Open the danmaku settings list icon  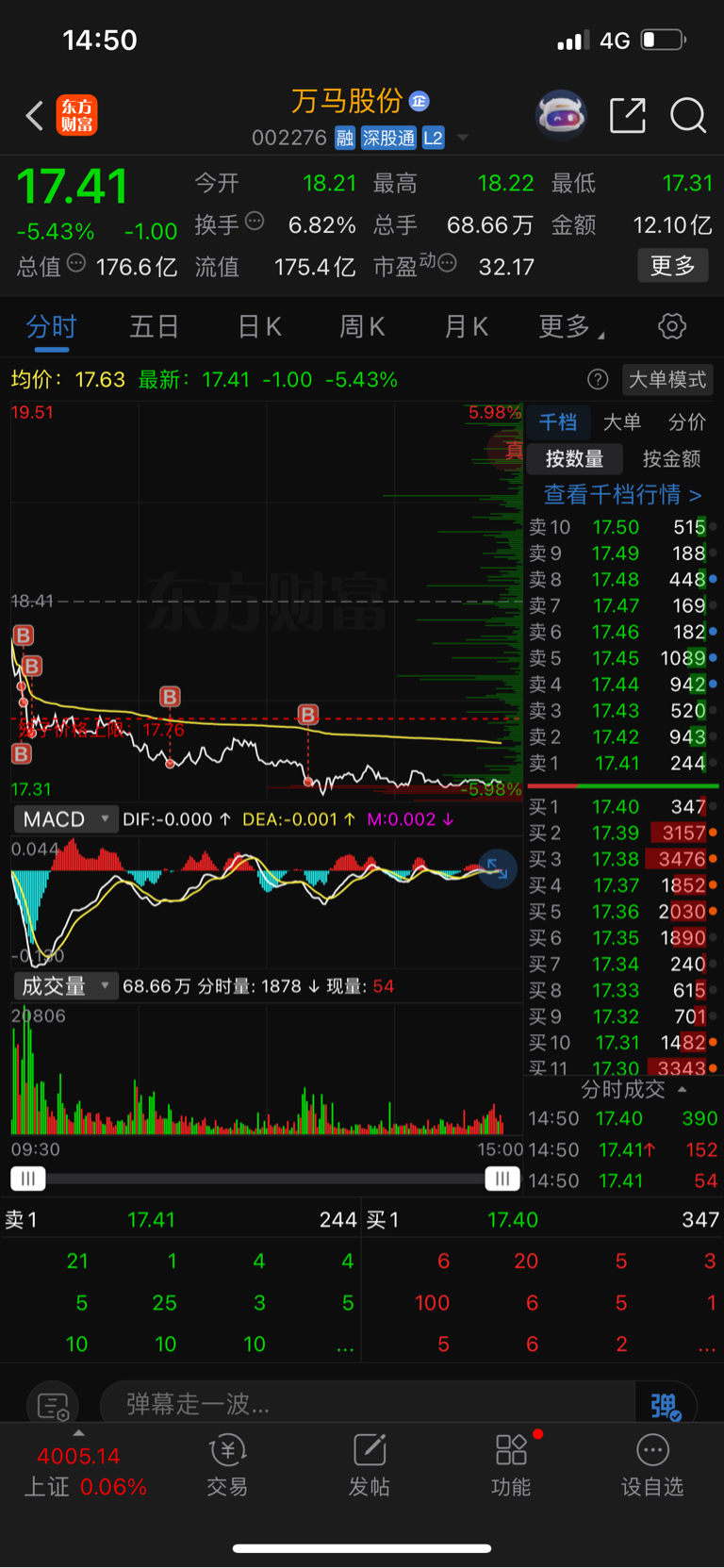53,1406
